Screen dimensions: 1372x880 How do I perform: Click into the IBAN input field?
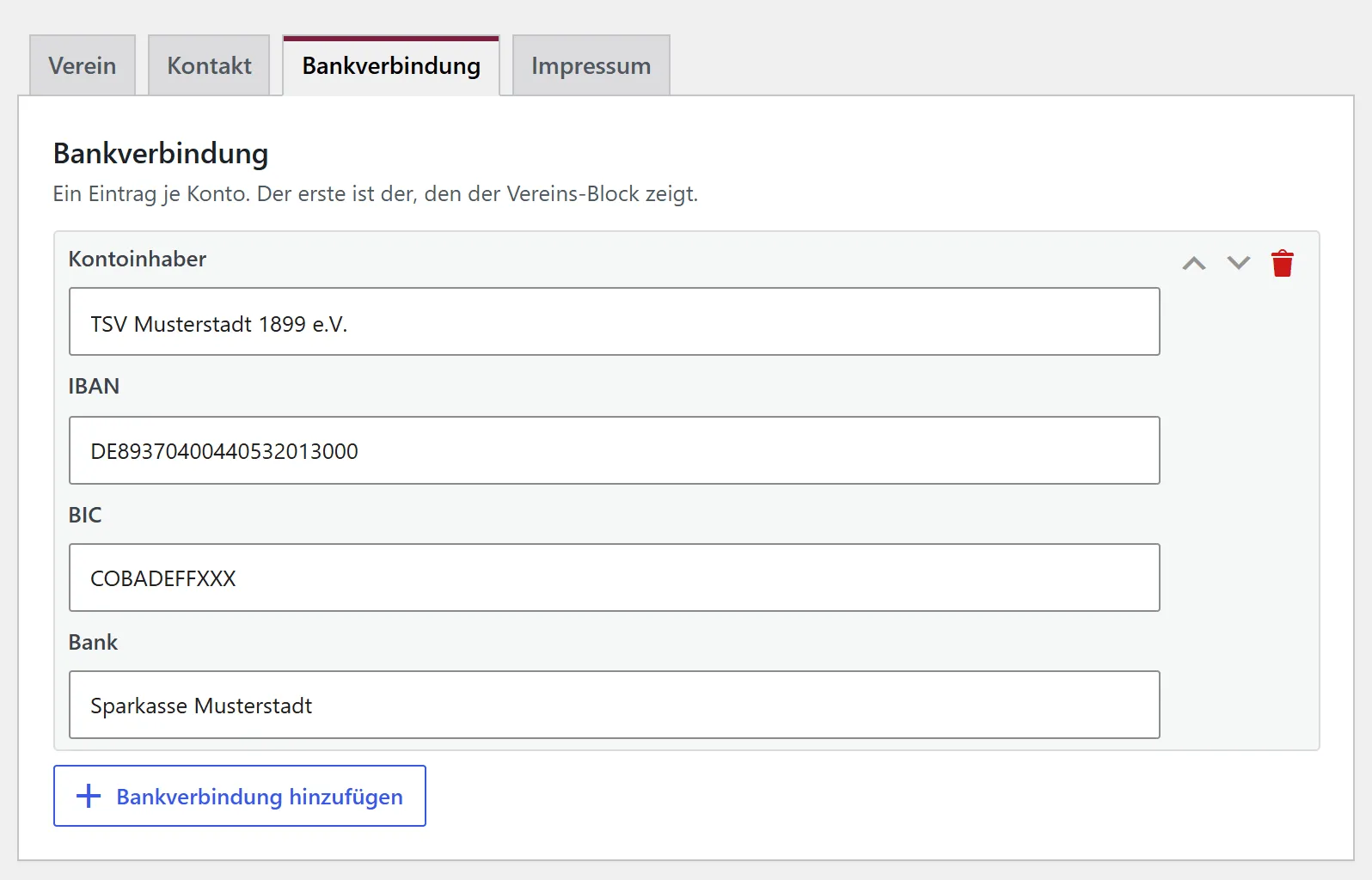(x=615, y=450)
